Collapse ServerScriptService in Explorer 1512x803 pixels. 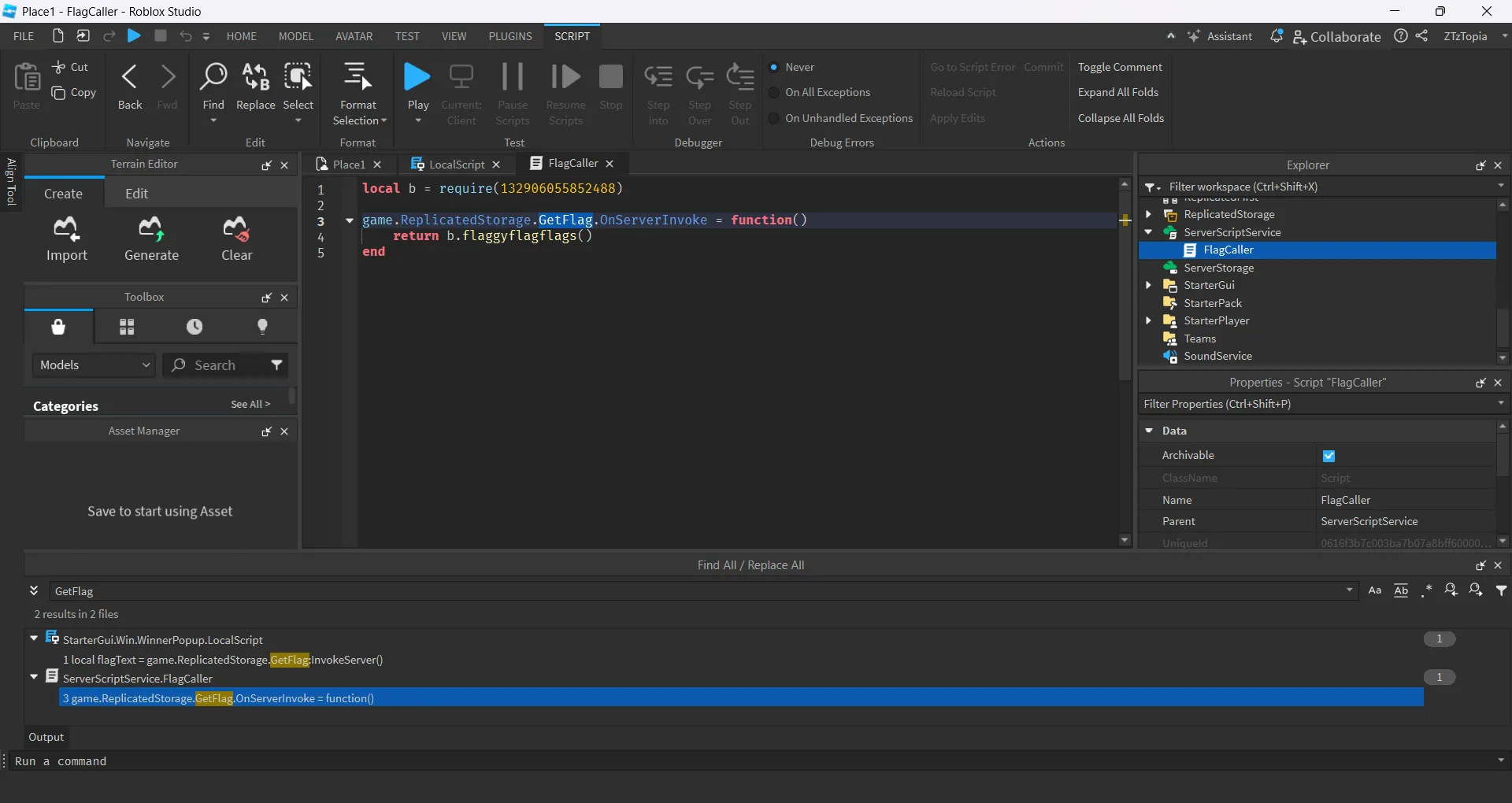[1148, 232]
